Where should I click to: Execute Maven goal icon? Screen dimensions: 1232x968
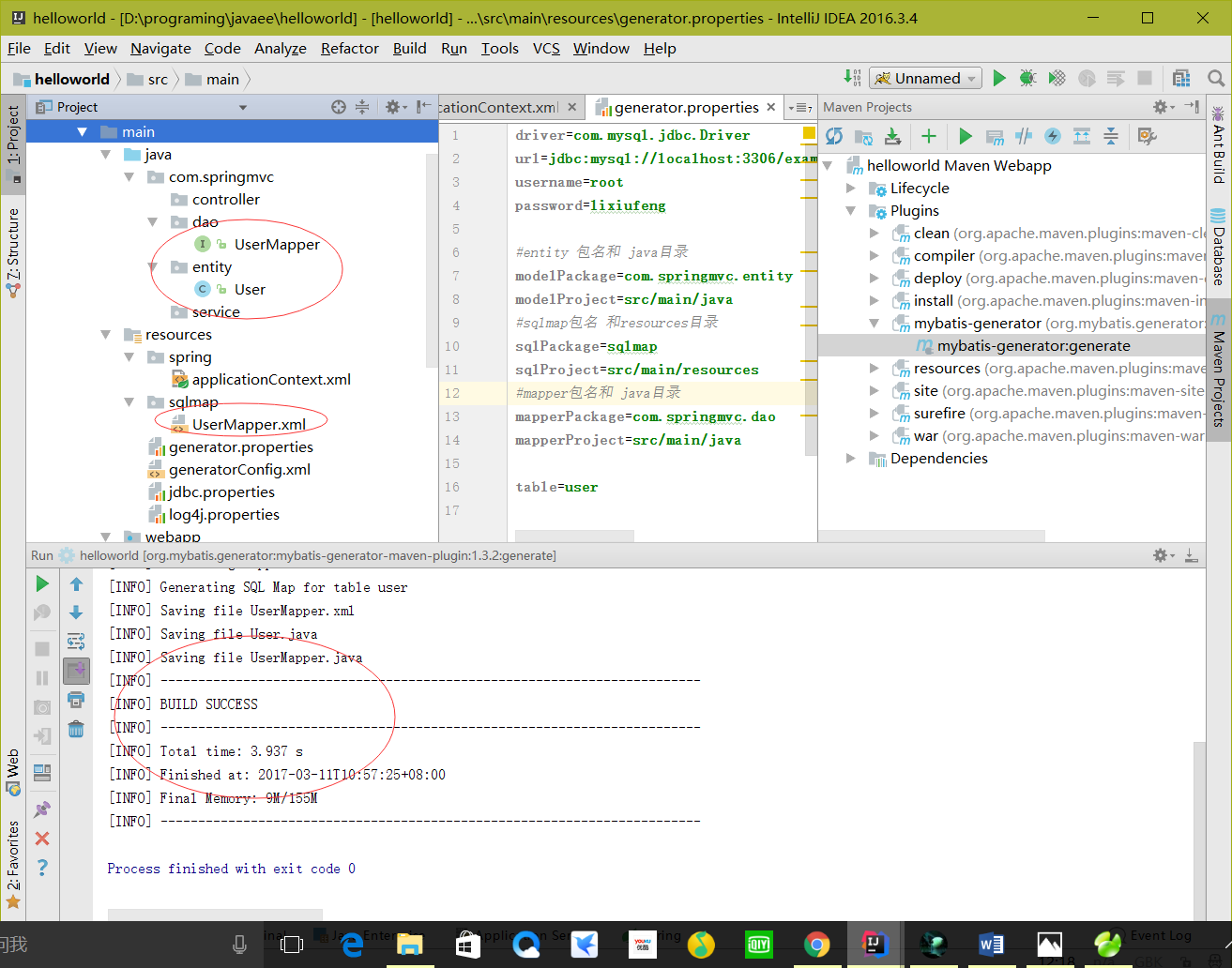tap(995, 137)
